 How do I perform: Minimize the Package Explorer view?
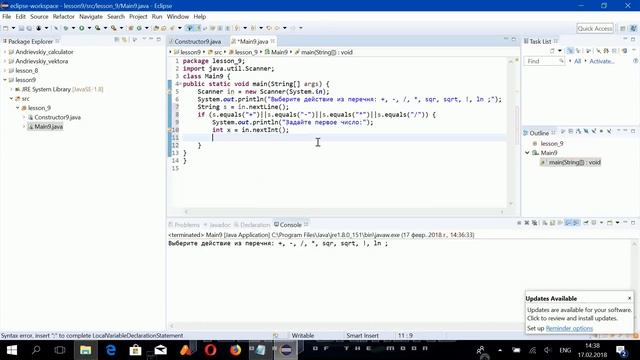click(151, 39)
